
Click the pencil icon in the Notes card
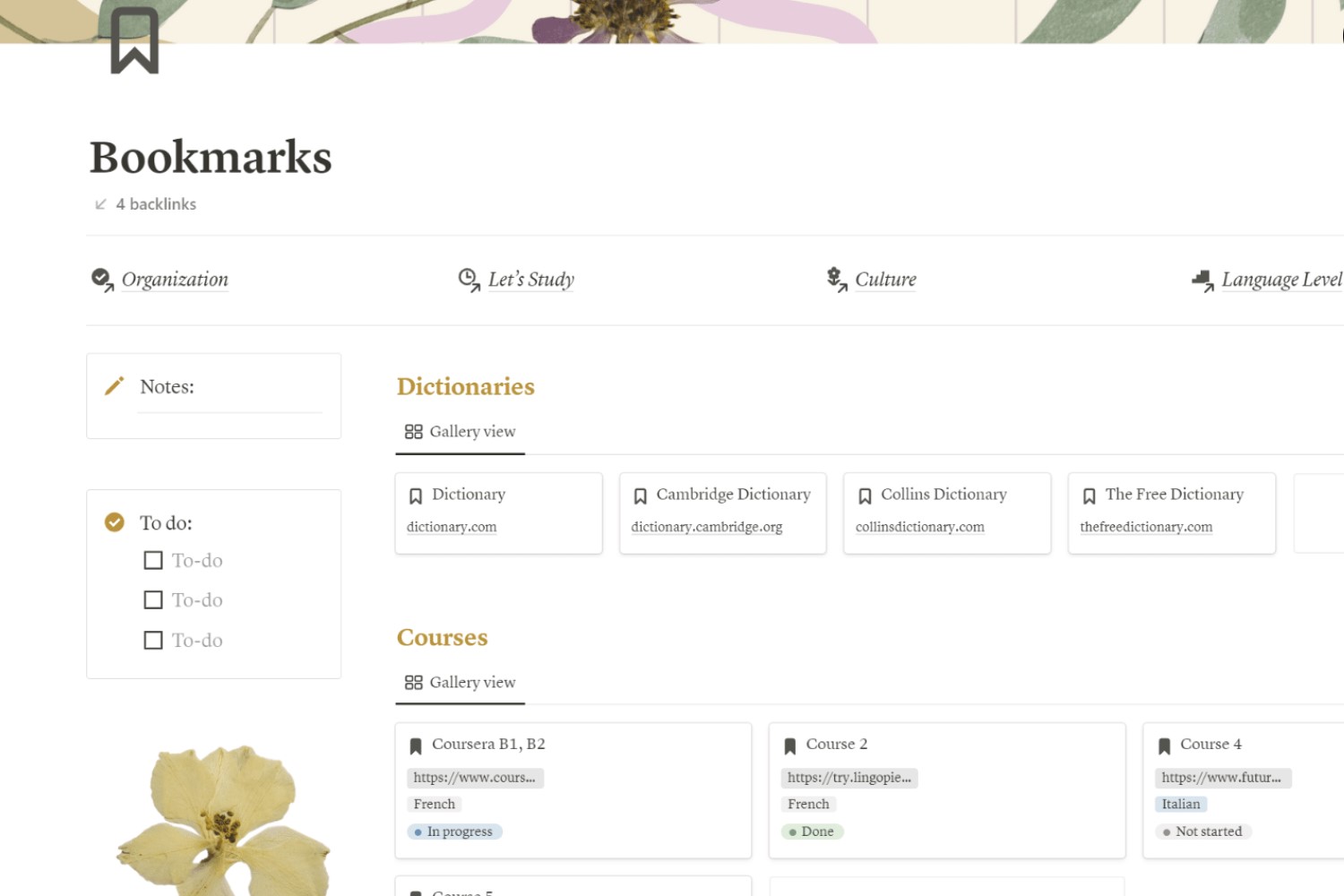pos(113,386)
